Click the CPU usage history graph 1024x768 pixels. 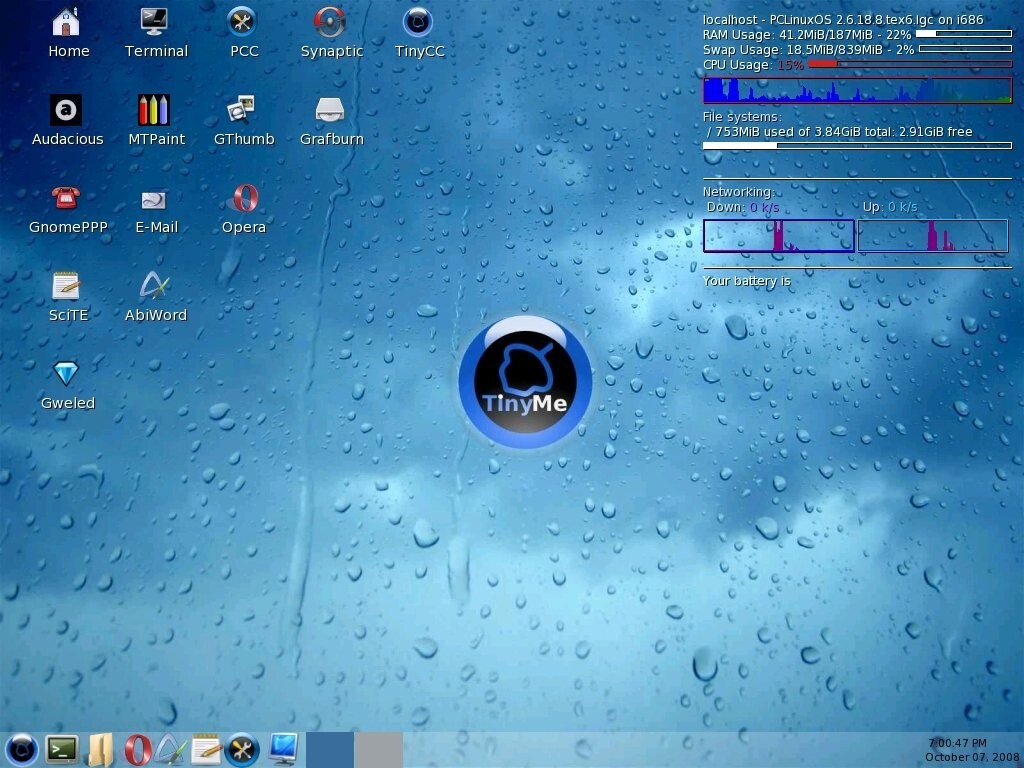click(857, 90)
